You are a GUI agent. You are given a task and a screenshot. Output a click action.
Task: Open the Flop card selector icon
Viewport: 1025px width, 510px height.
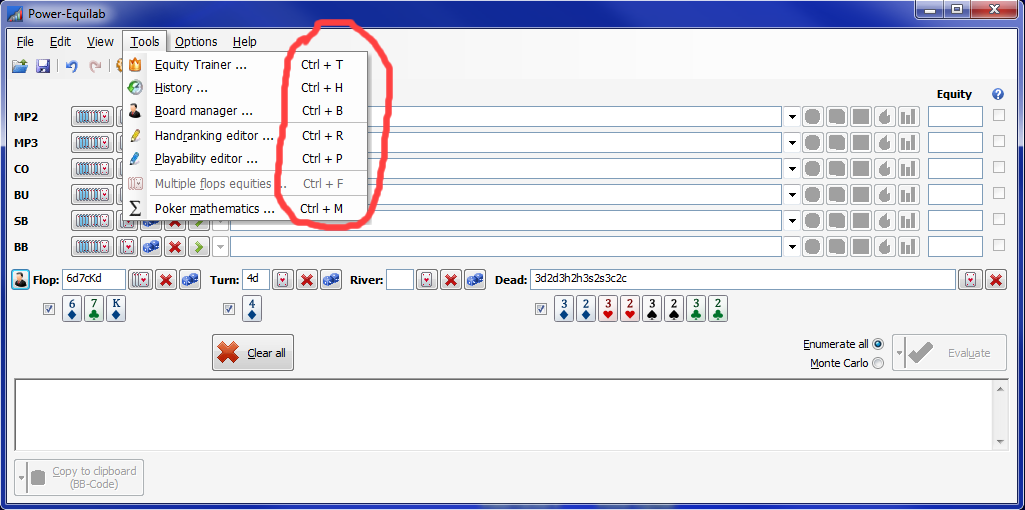142,280
